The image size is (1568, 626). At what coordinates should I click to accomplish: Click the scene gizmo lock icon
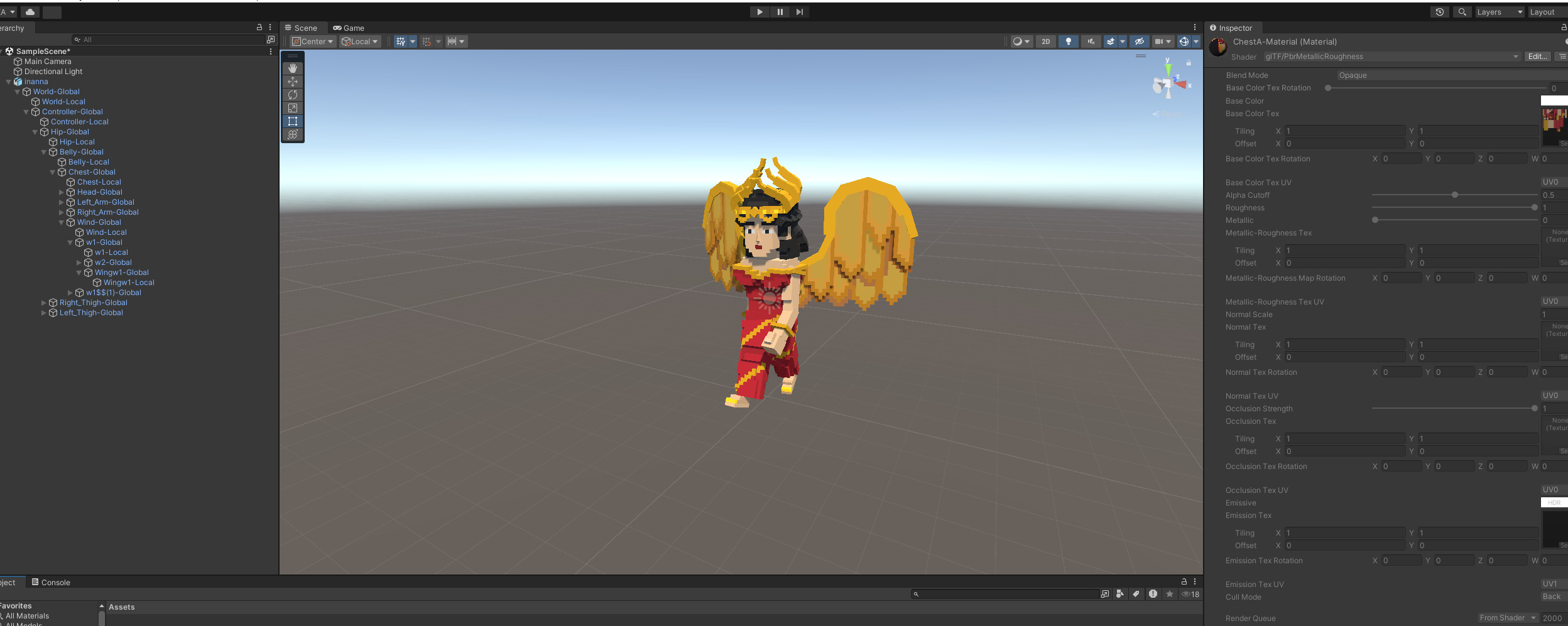(x=1189, y=63)
